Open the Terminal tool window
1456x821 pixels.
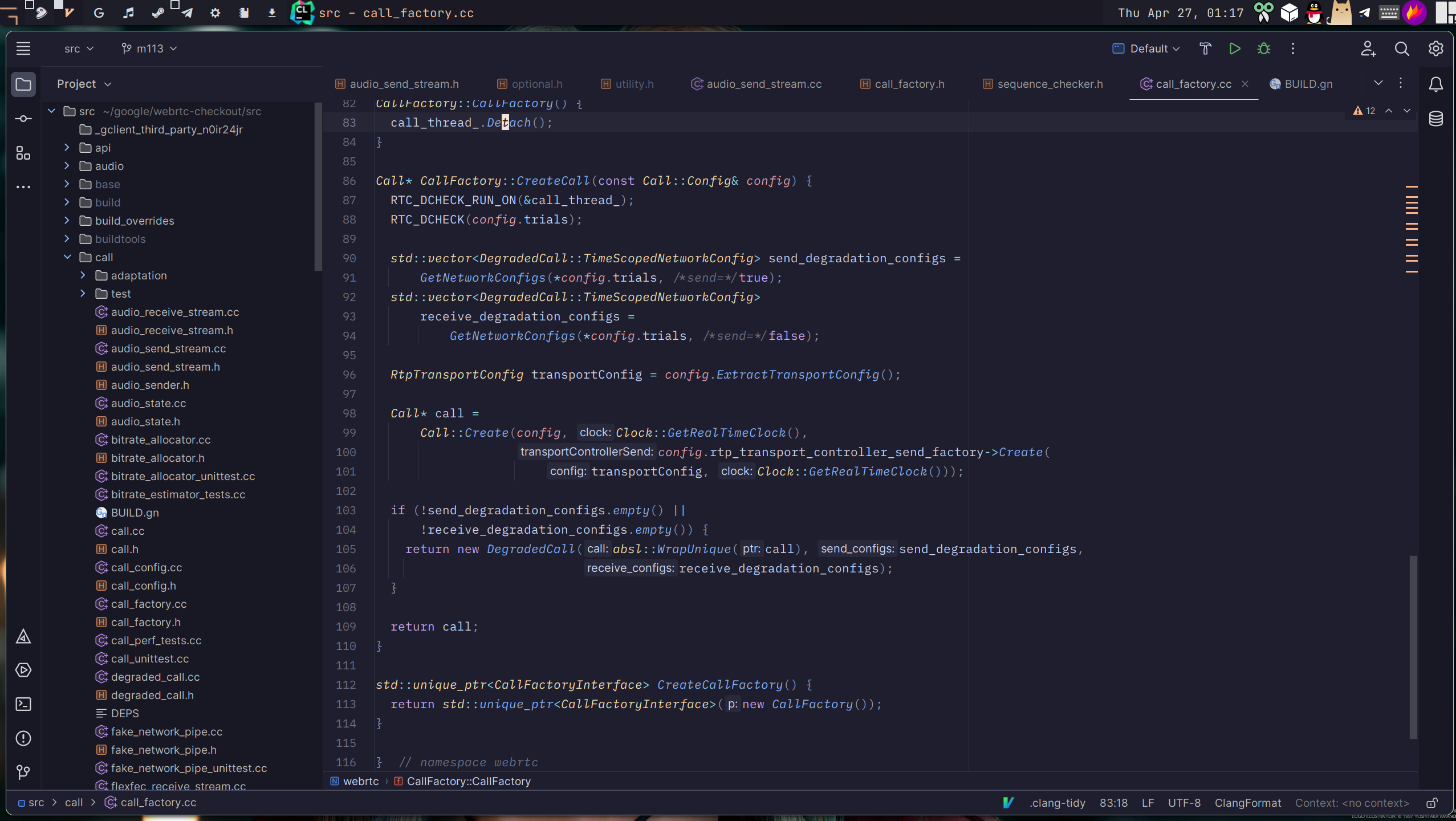[23, 704]
